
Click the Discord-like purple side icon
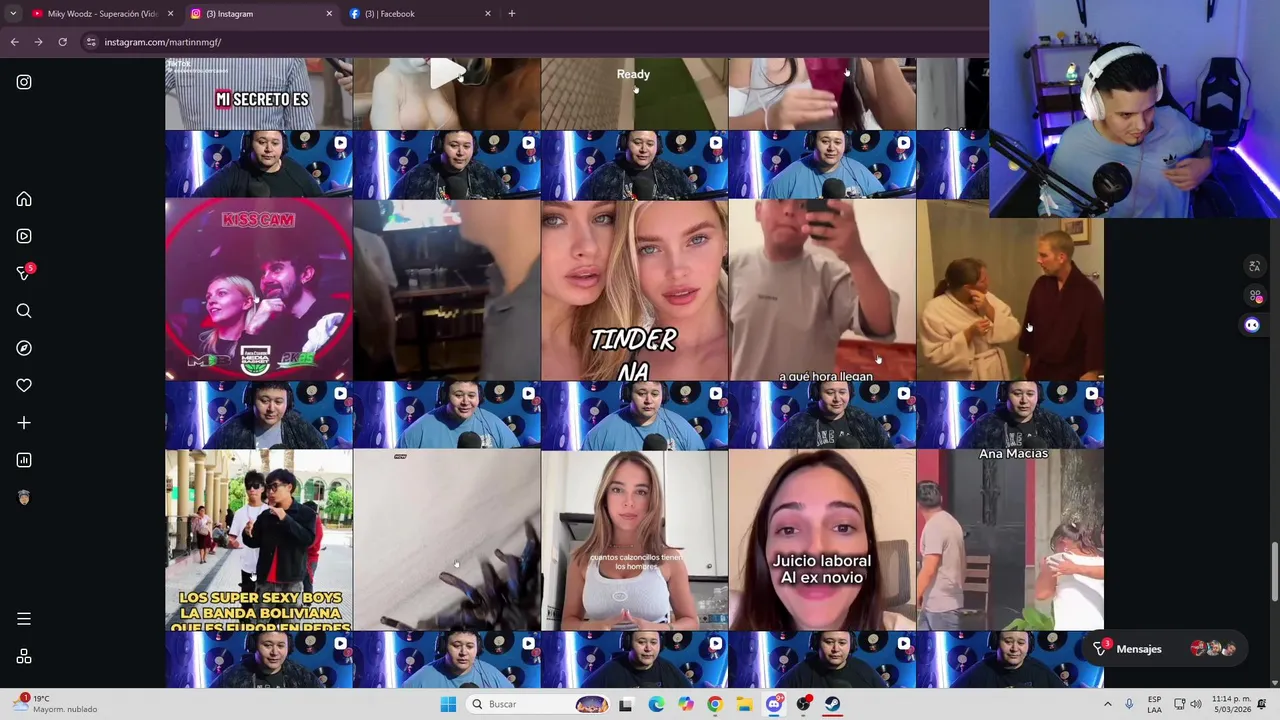[1252, 325]
